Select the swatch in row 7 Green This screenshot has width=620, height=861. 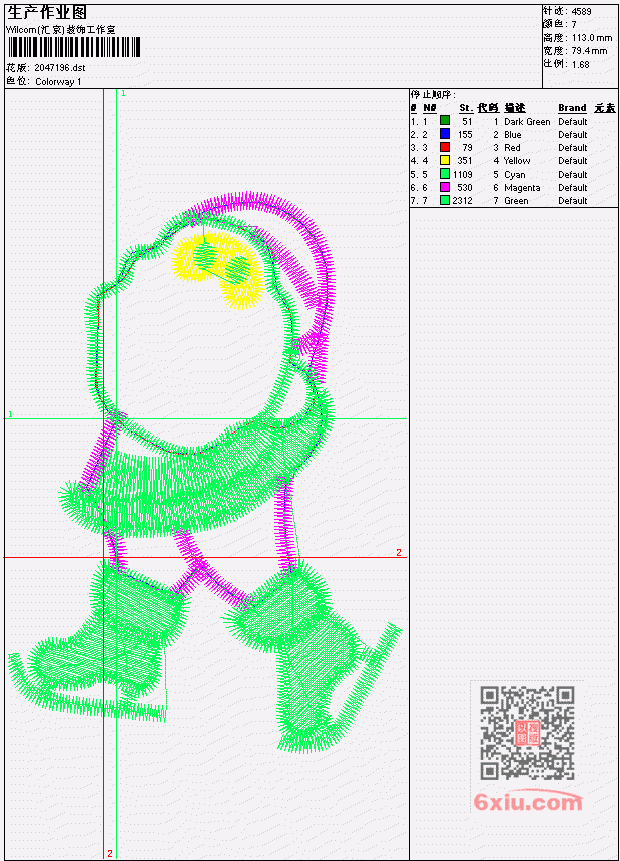pyautogui.click(x=445, y=200)
